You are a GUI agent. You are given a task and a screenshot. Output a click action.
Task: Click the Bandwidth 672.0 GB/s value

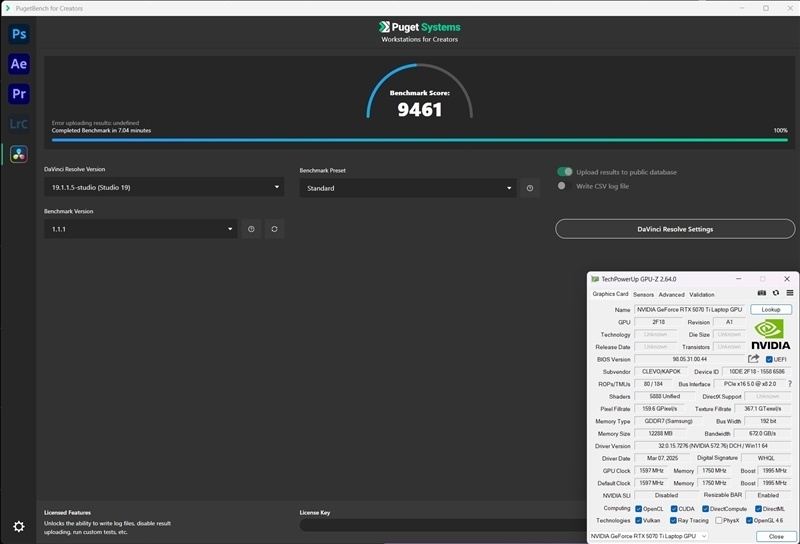tap(762, 433)
